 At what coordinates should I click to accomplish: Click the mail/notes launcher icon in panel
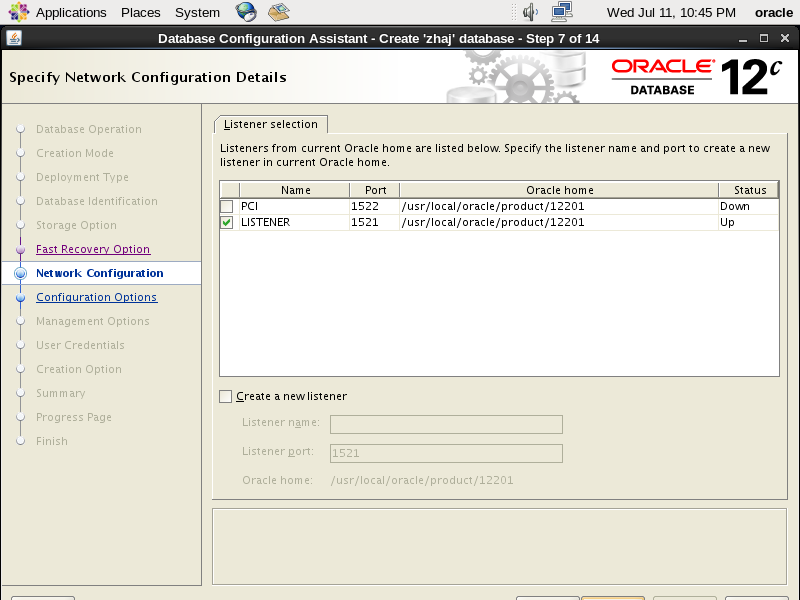pyautogui.click(x=279, y=12)
